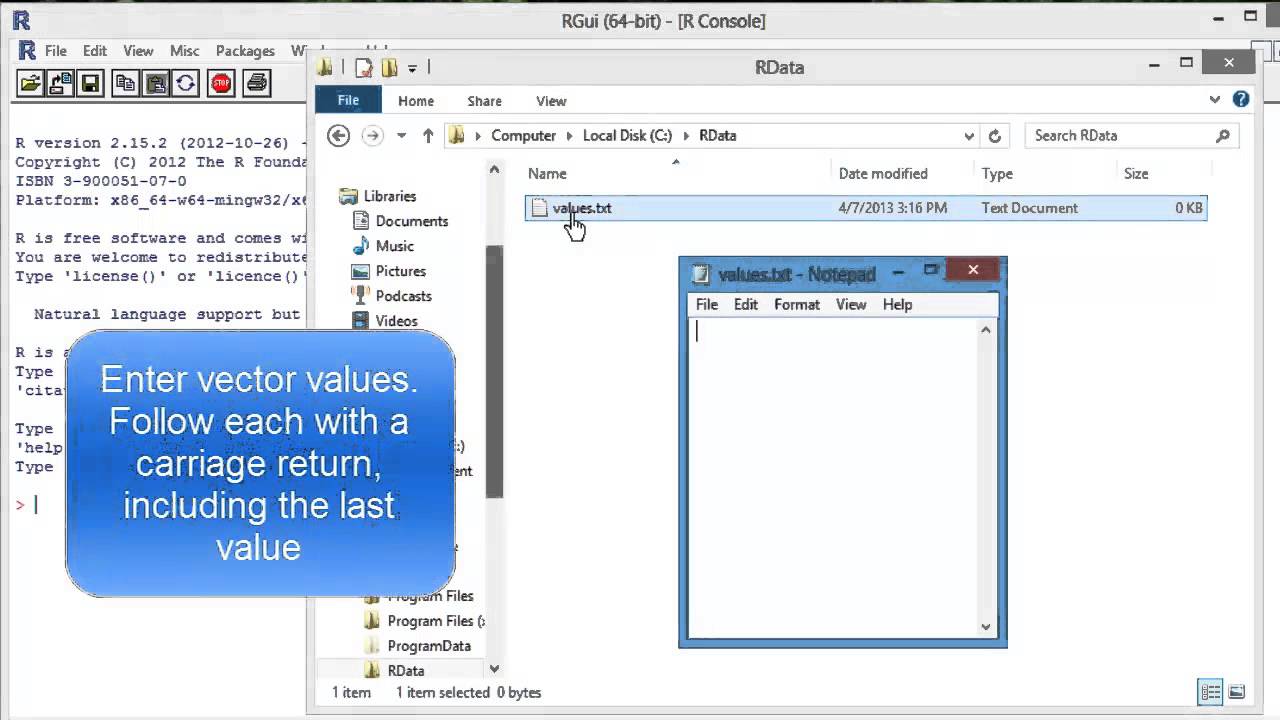The image size is (1280, 720).
Task: Open Podcasts library in navigation pane
Action: tap(404, 296)
